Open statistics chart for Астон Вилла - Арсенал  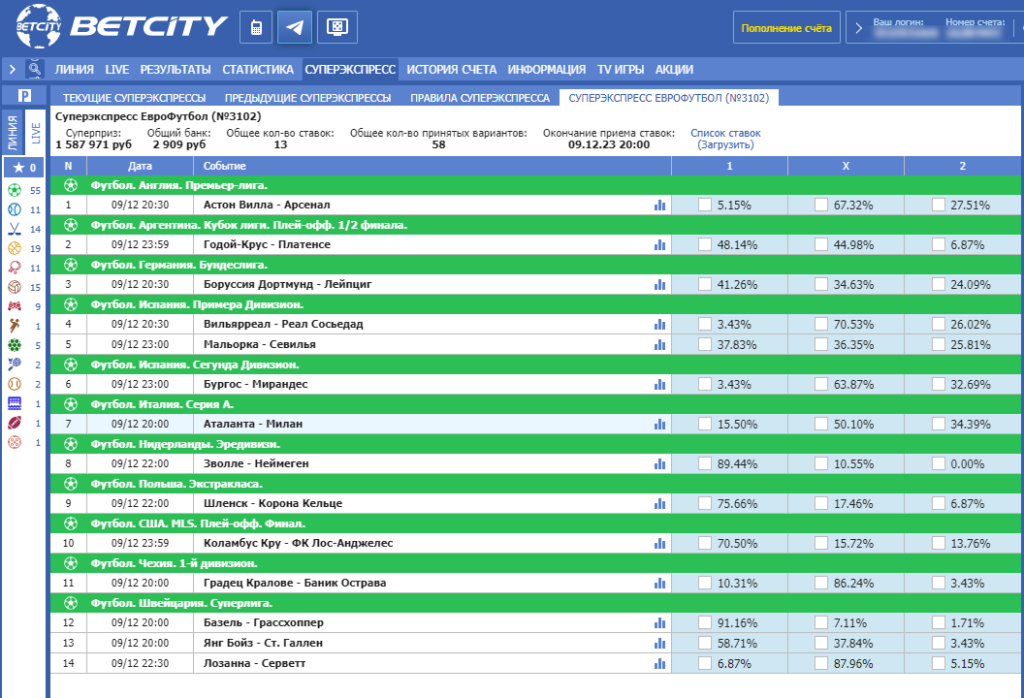coord(660,205)
